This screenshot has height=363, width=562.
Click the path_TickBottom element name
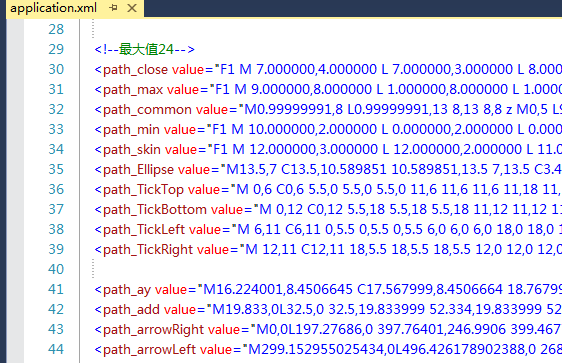coord(155,210)
